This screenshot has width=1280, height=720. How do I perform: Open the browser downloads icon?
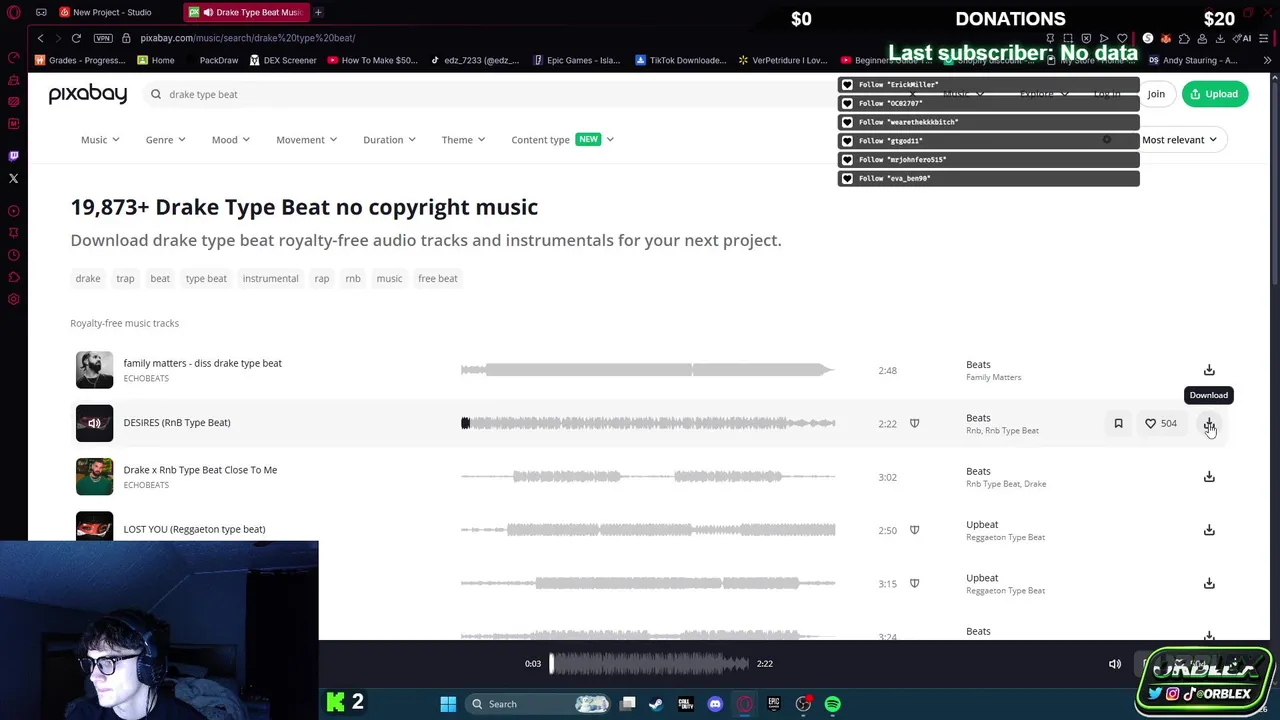(1220, 38)
